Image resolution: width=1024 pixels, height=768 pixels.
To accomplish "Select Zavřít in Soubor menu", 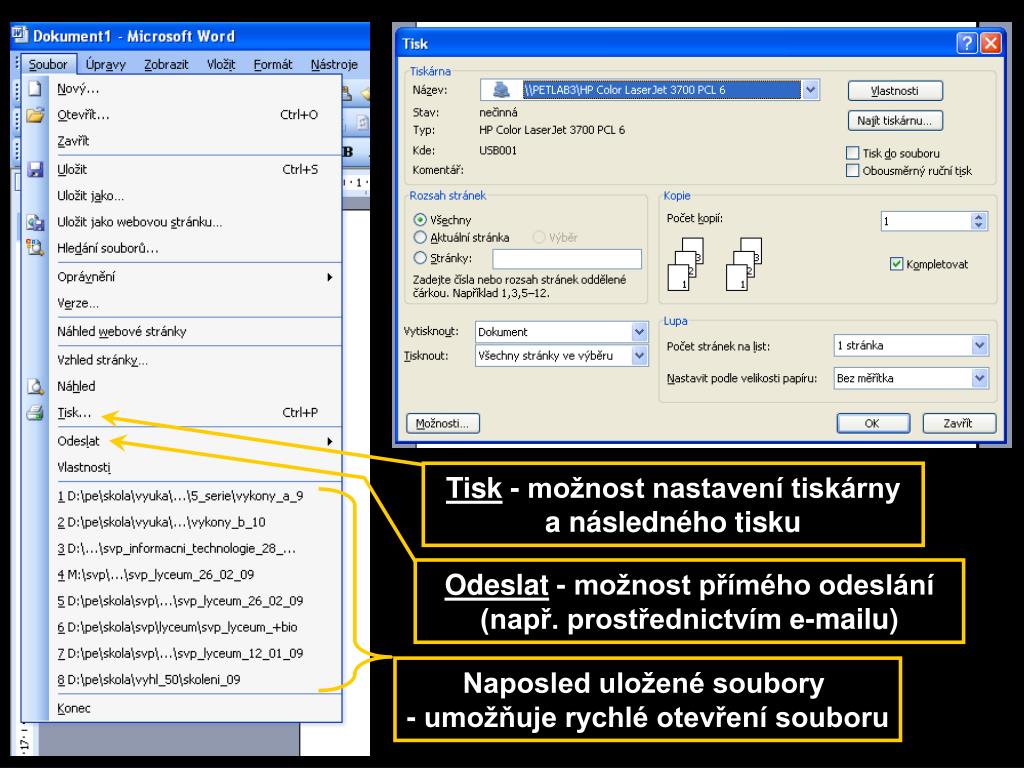I will [183, 141].
